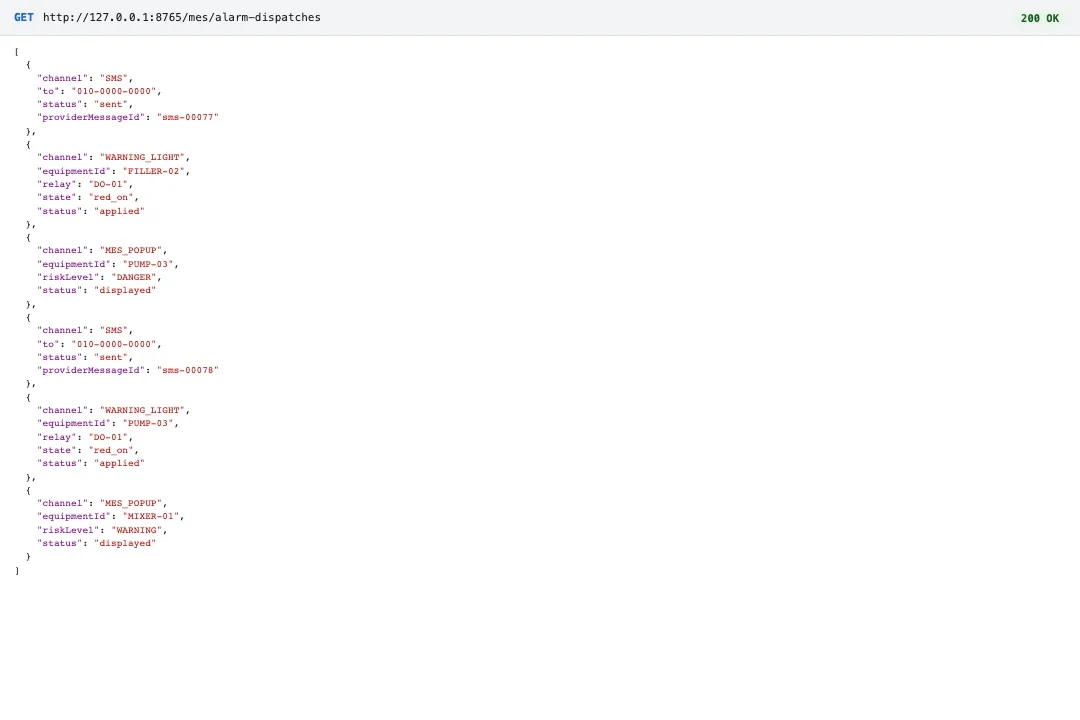
Task: Click the value "sms-00077"
Action: (x=187, y=117)
